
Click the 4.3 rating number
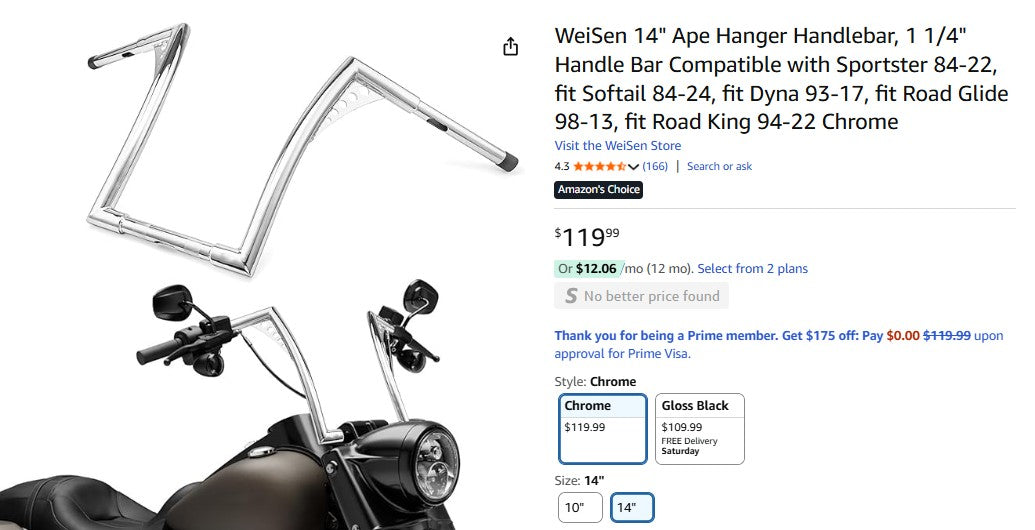coord(562,166)
